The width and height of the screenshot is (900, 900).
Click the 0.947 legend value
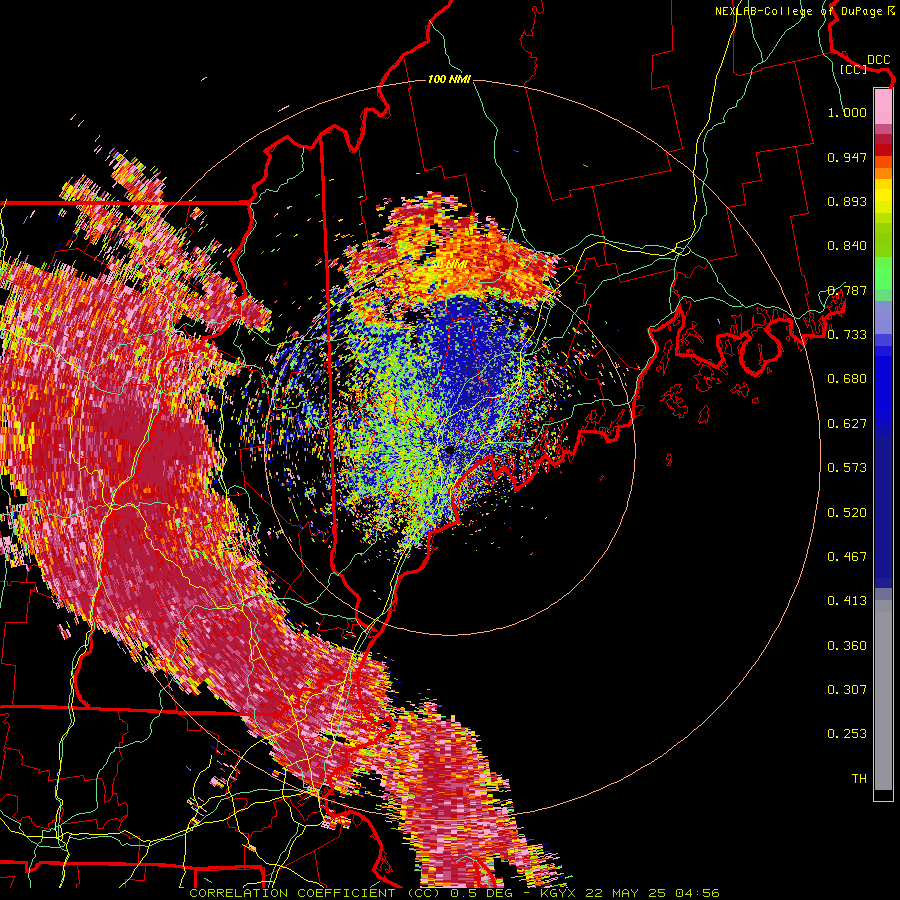[x=847, y=157]
